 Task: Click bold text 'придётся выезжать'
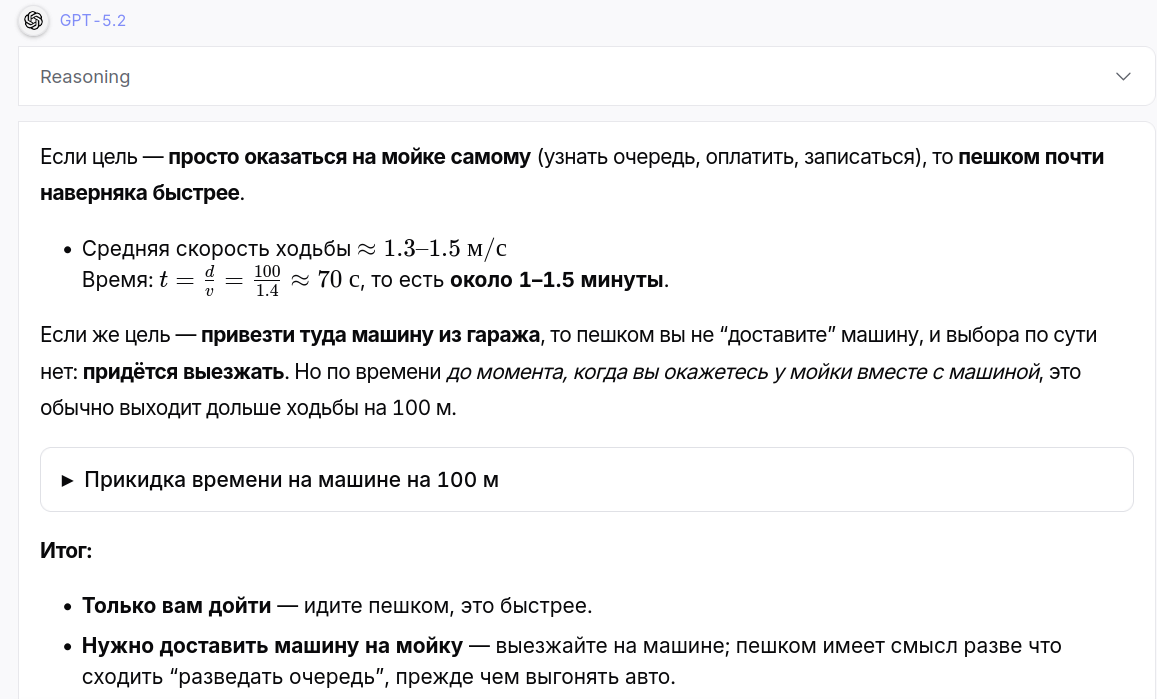click(184, 373)
